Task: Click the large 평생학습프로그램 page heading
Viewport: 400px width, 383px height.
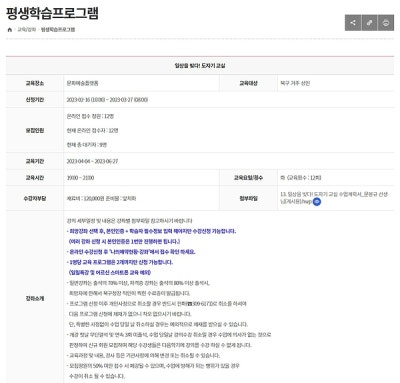Action: click(52, 13)
